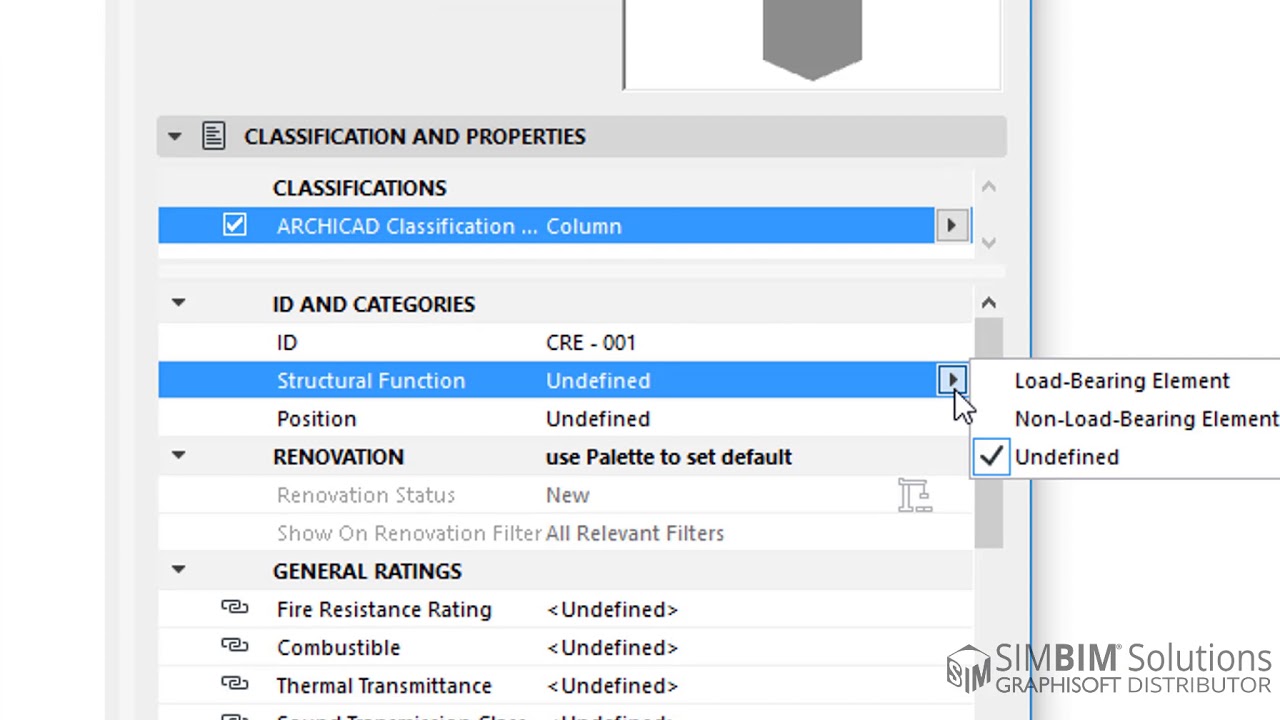Collapse the Renovation group
The height and width of the screenshot is (720, 1280).
pyautogui.click(x=178, y=456)
